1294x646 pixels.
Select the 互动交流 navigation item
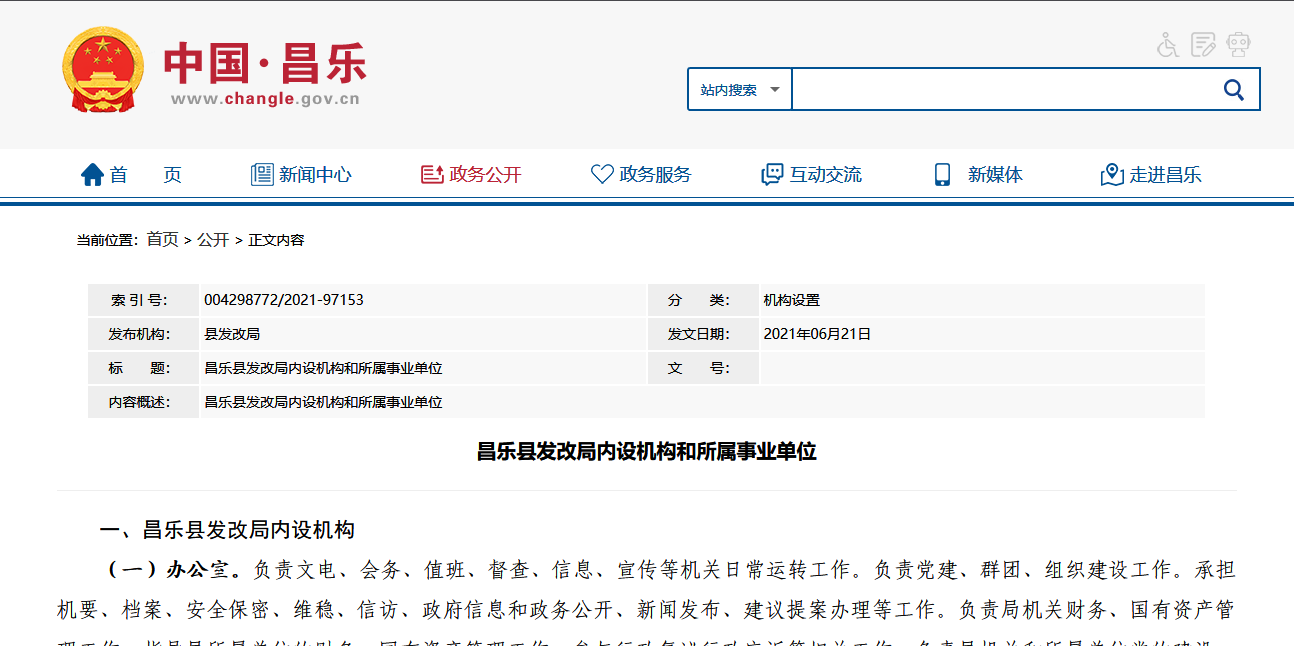click(826, 173)
